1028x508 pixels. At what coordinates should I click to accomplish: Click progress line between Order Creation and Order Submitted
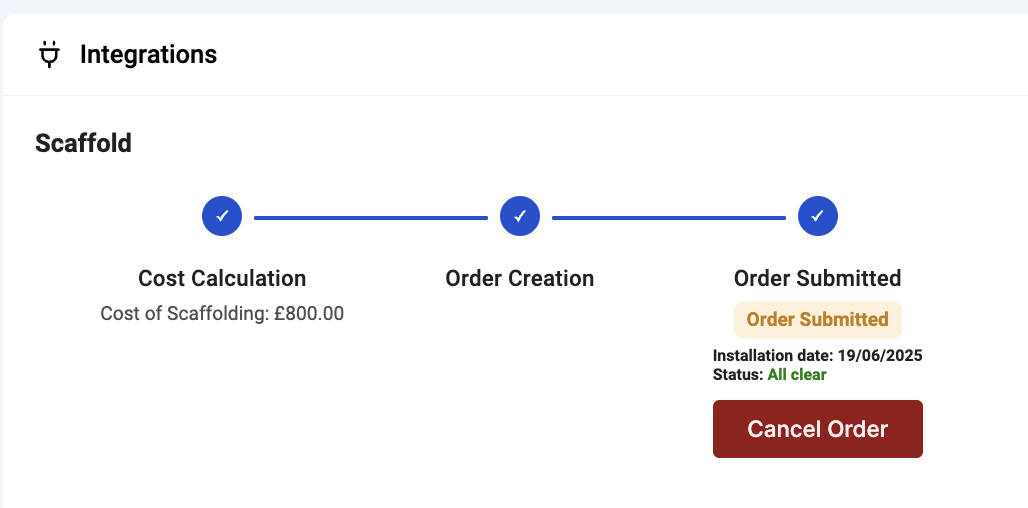pos(669,218)
